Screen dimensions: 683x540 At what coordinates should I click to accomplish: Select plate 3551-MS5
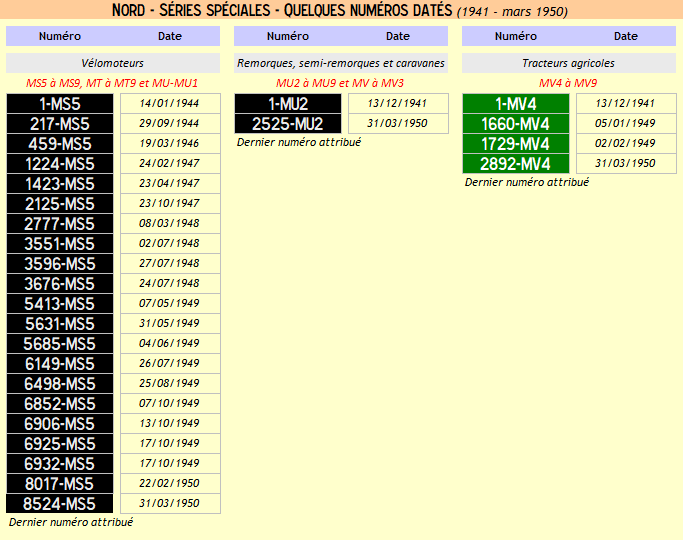point(60,244)
